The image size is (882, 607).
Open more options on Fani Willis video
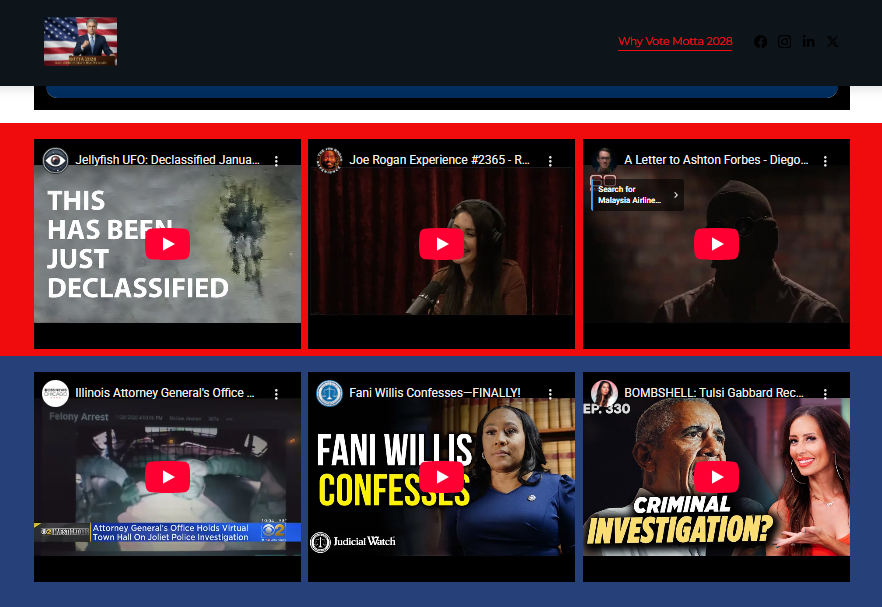[x=550, y=394]
